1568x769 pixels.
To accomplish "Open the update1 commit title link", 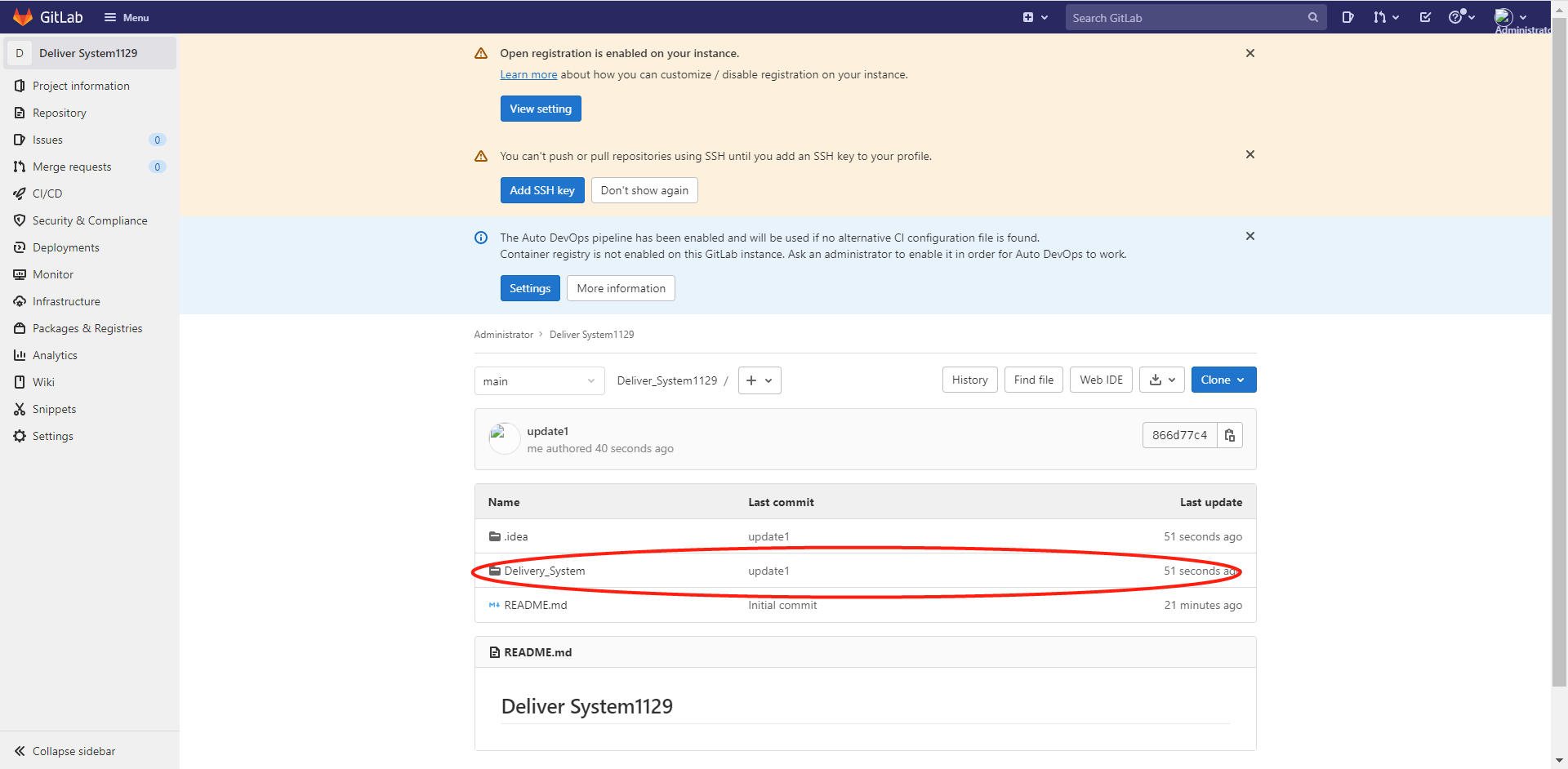I will (x=547, y=431).
